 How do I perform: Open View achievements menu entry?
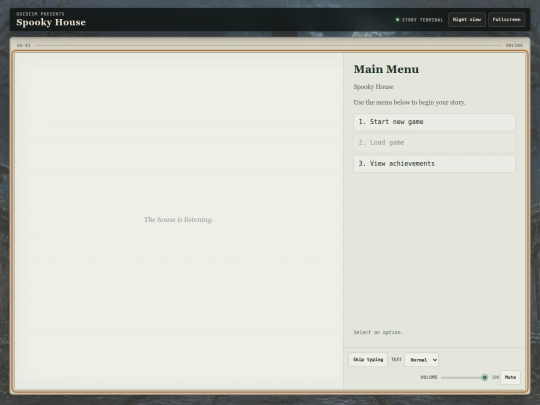[x=434, y=164]
